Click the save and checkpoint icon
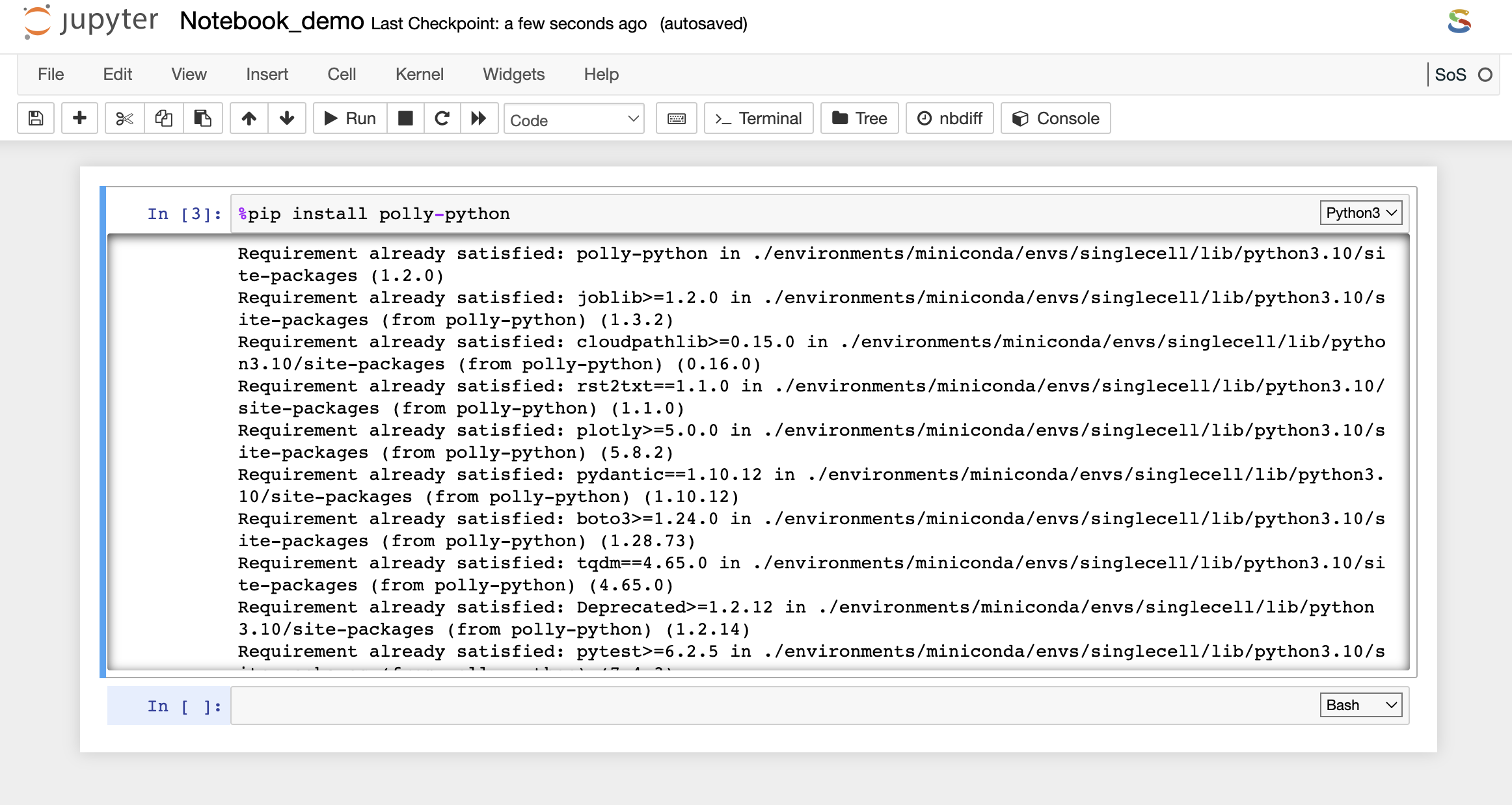Image resolution: width=1512 pixels, height=805 pixels. coord(36,118)
